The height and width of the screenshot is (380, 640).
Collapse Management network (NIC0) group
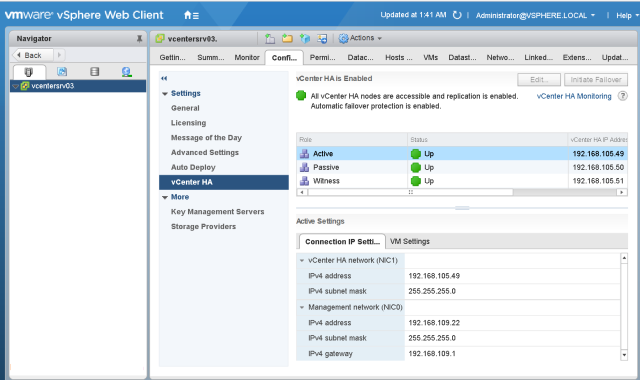(302, 307)
